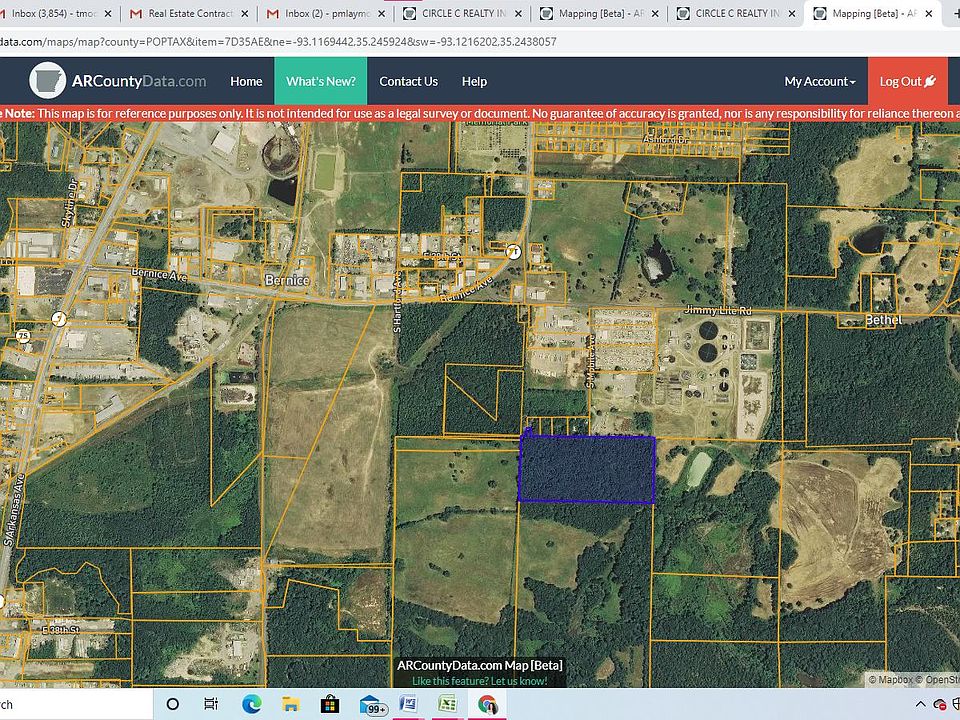
Task: Open Task View on the taskbar
Action: (x=211, y=704)
